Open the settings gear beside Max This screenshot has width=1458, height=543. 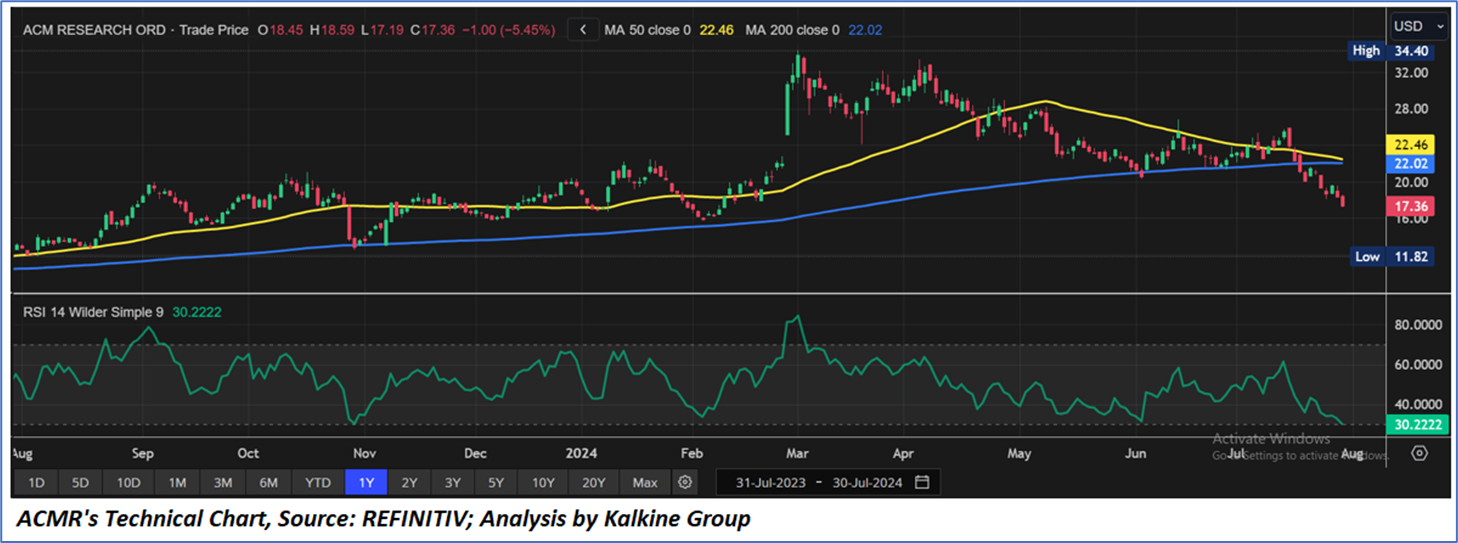point(685,483)
